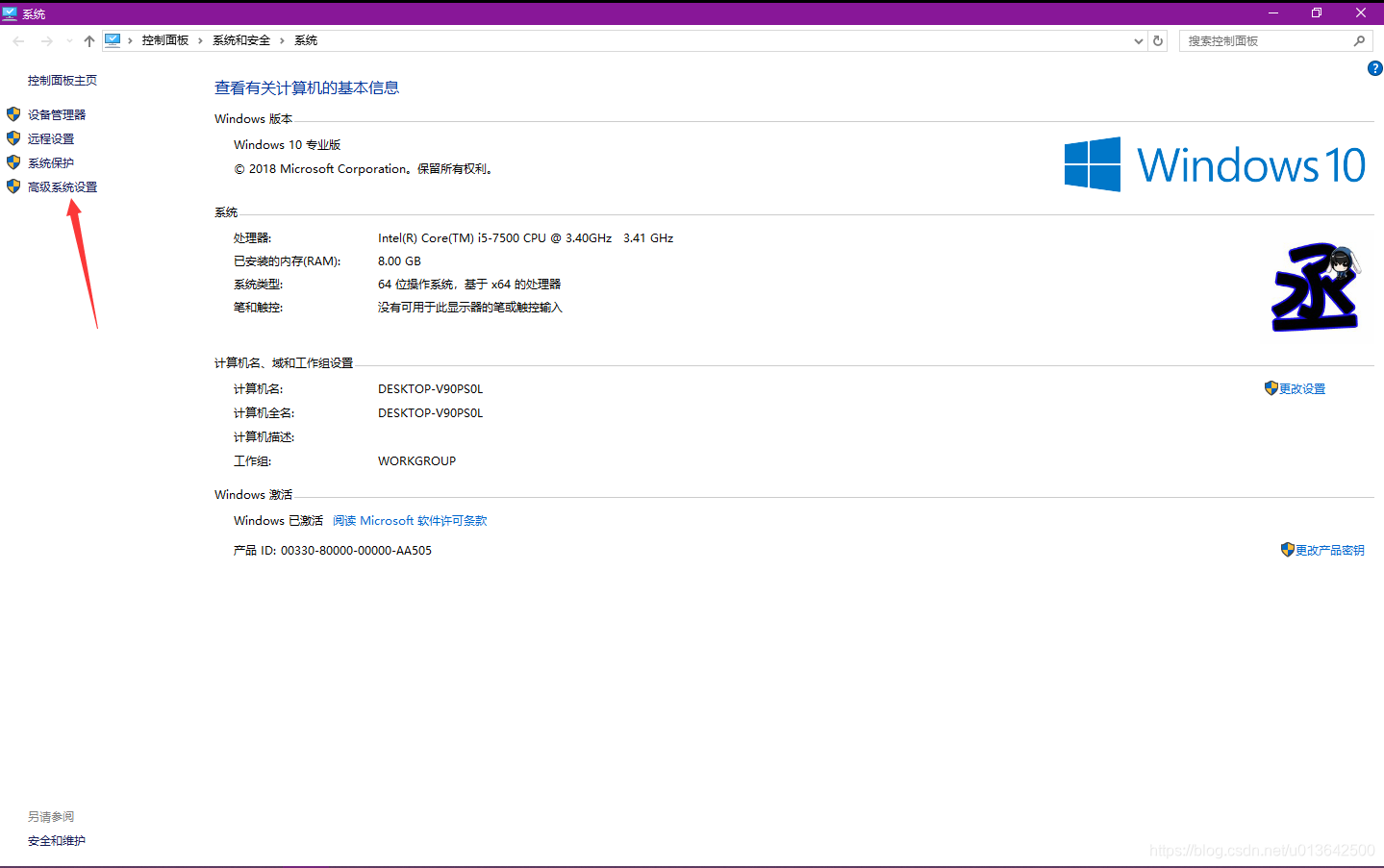
Task: Select Windows 10 专业版 edition text
Action: point(287,144)
